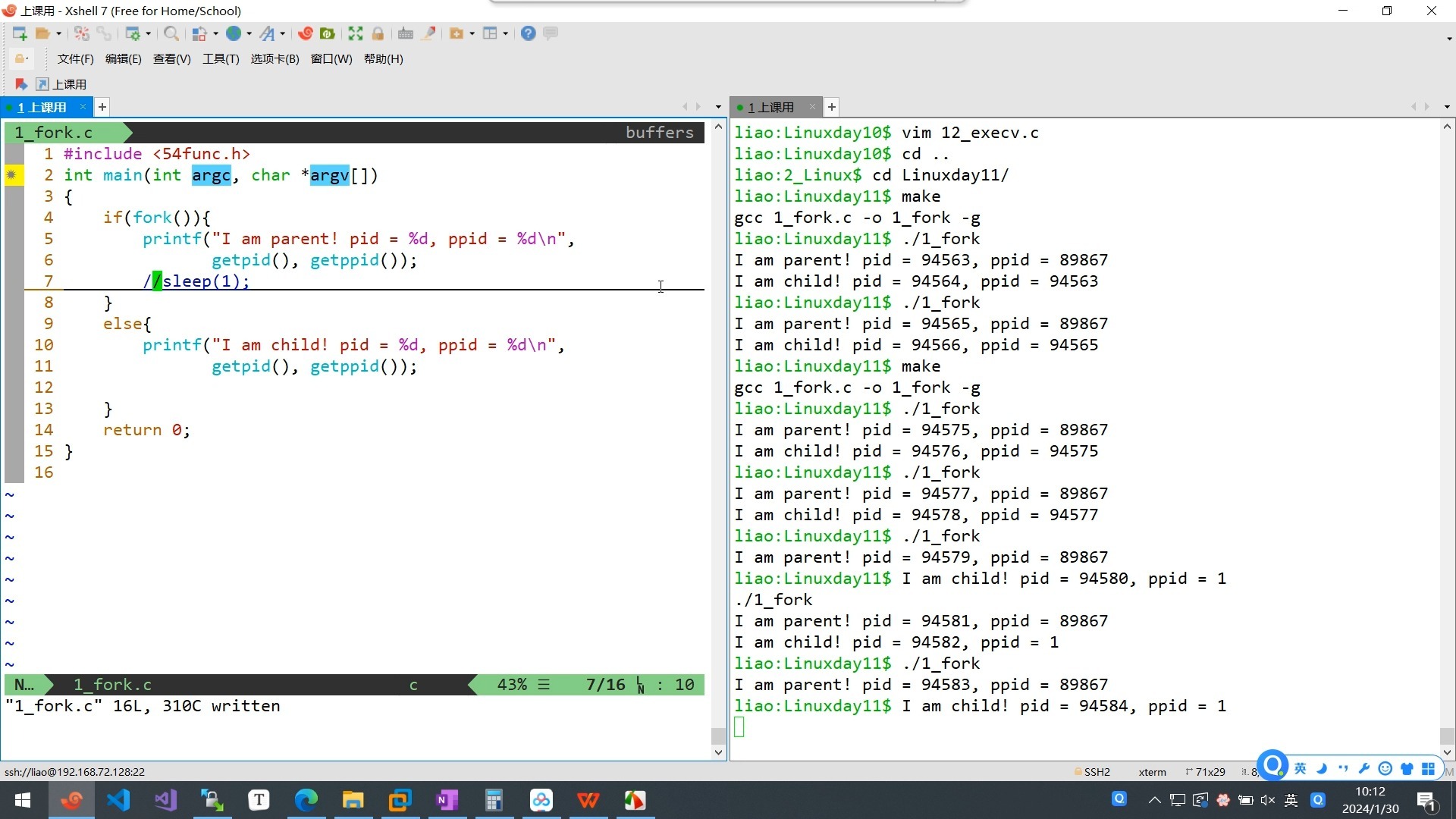
Task: Click the New Session toolbar icon
Action: pyautogui.click(x=20, y=33)
